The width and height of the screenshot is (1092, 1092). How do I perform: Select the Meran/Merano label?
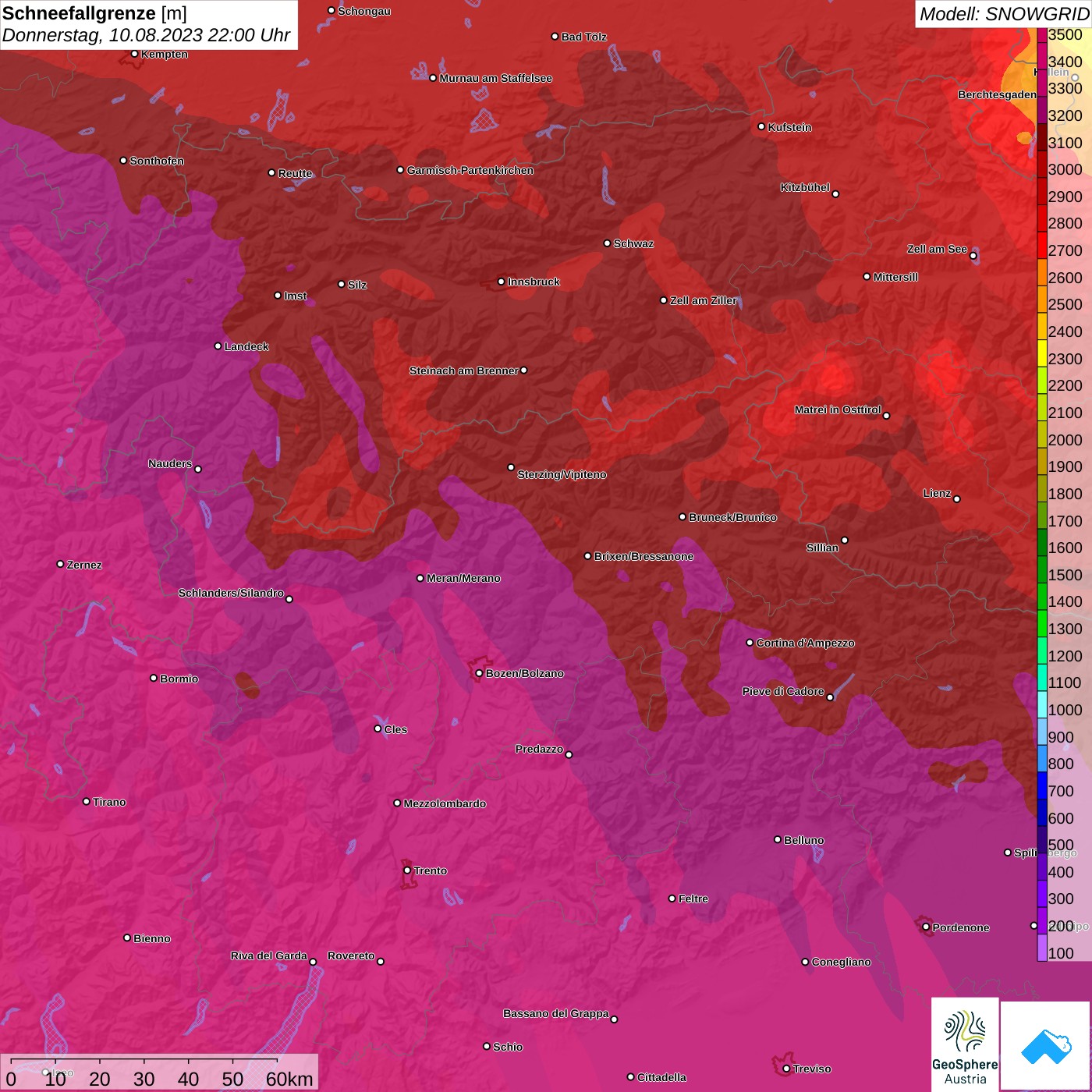pos(463,578)
